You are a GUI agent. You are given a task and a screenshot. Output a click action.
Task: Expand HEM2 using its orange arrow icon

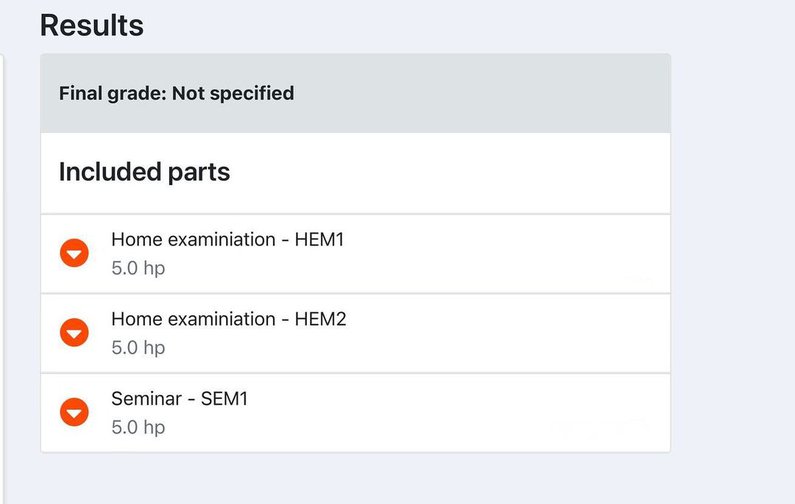coord(75,332)
